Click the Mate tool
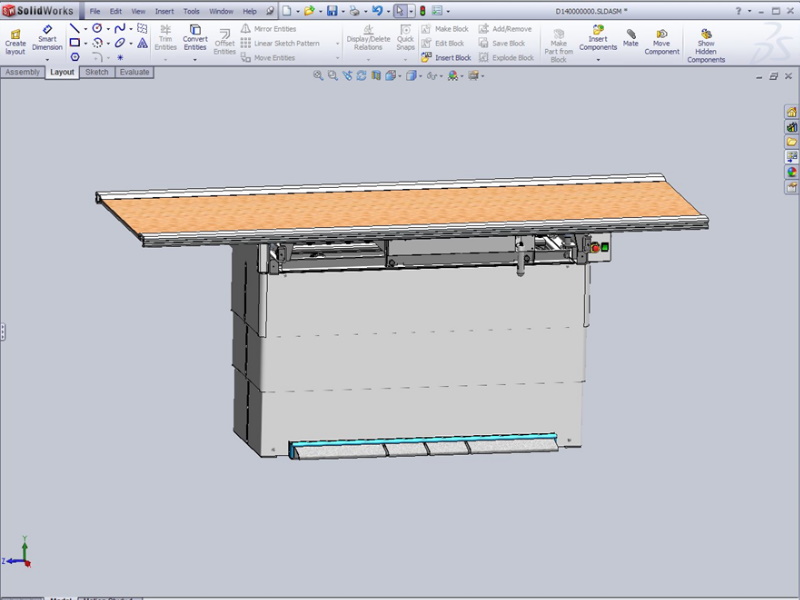Viewport: 800px width, 600px height. coord(631,37)
